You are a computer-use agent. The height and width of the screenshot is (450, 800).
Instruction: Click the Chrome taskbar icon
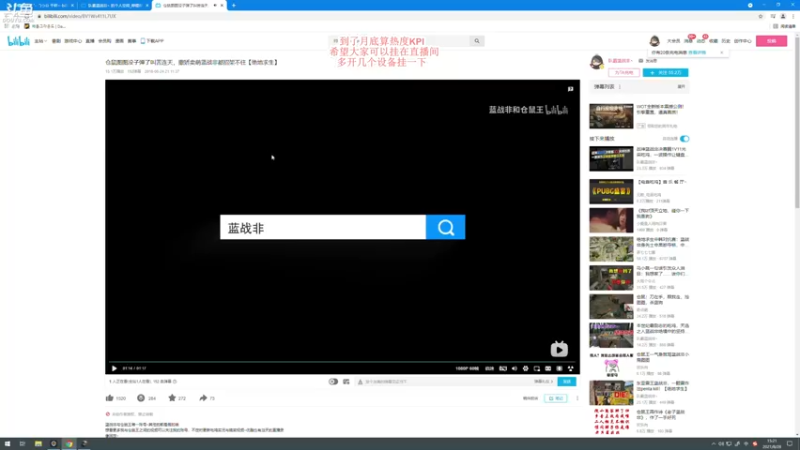point(69,444)
